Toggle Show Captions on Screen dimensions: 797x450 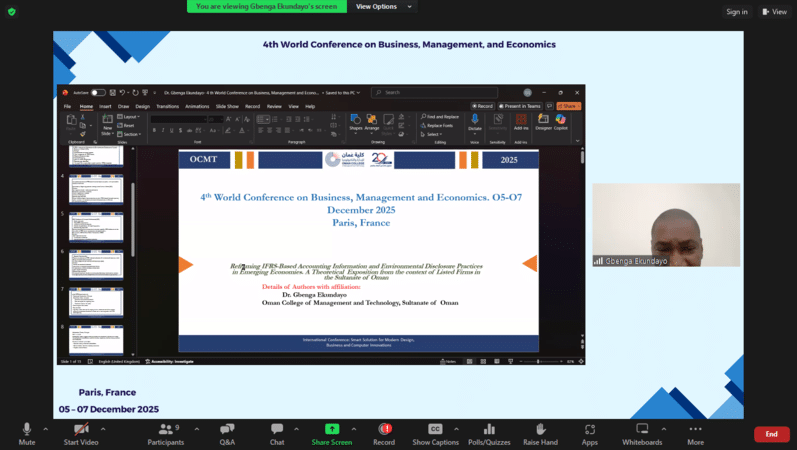(x=435, y=429)
